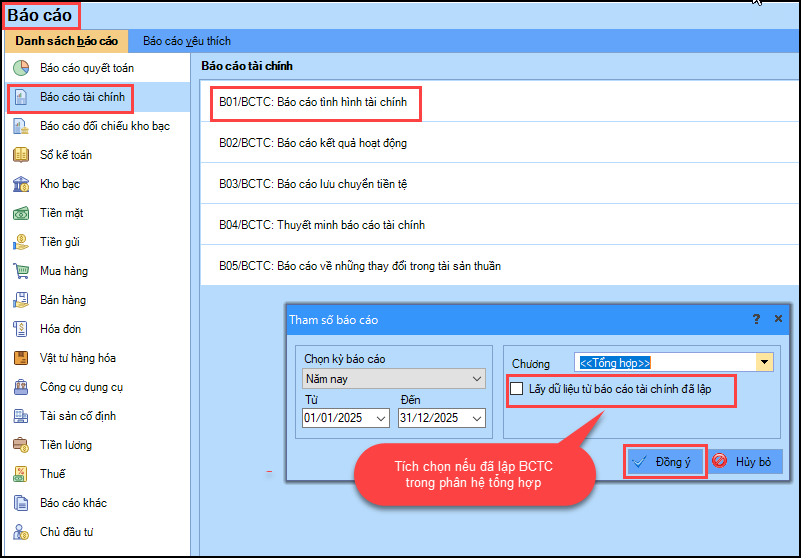Click the Hủy bỏ button
Screen dimensions: 801x558
click(x=742, y=462)
